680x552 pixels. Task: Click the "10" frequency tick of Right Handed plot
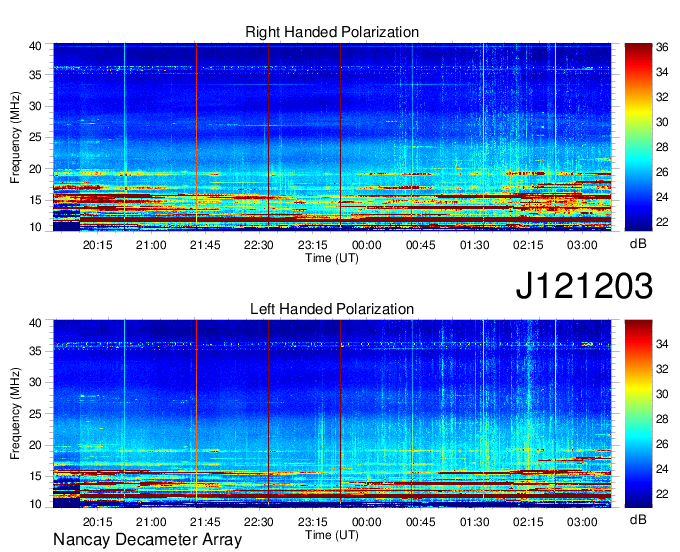35,227
